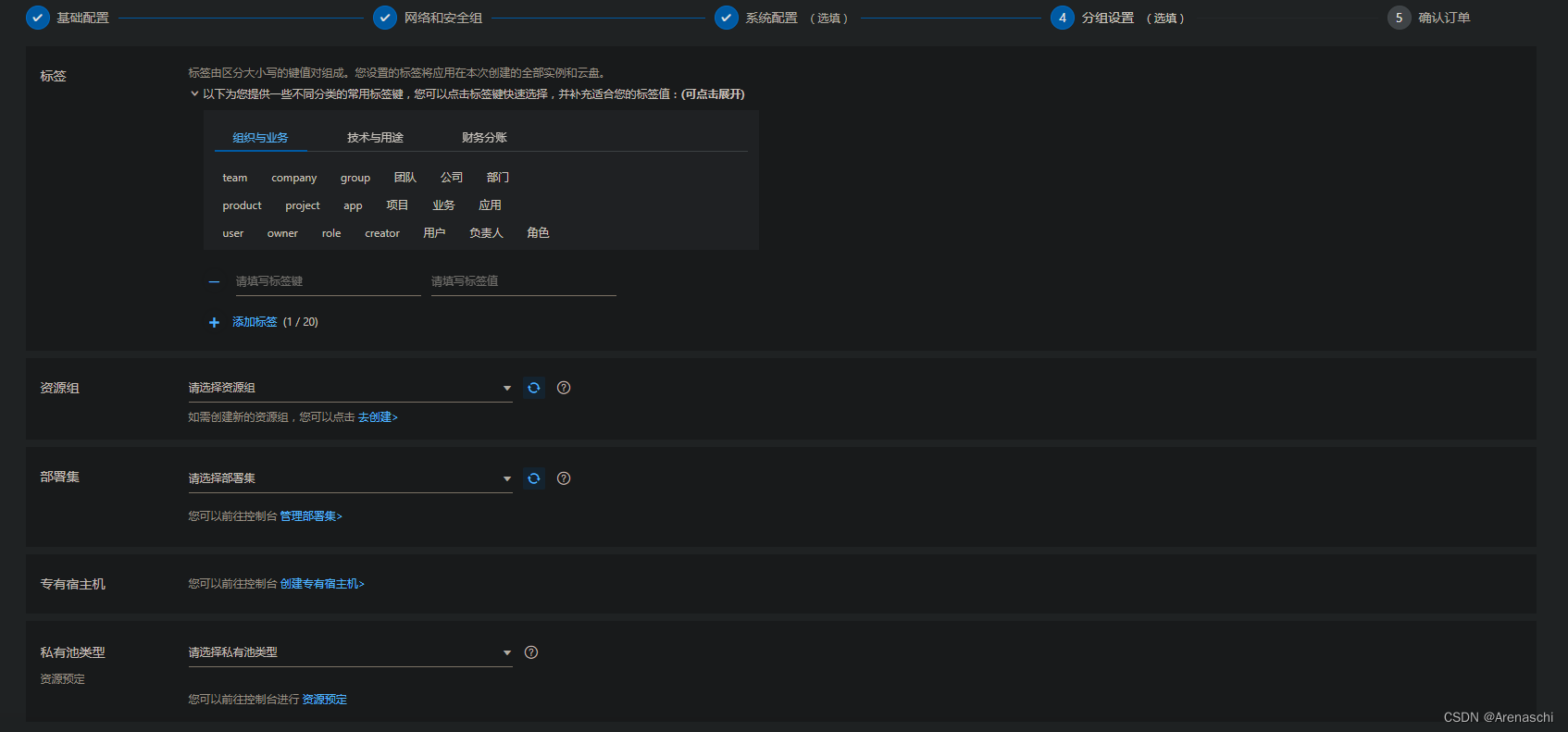
Task: Select the 公司 tag key
Action: pos(452,178)
